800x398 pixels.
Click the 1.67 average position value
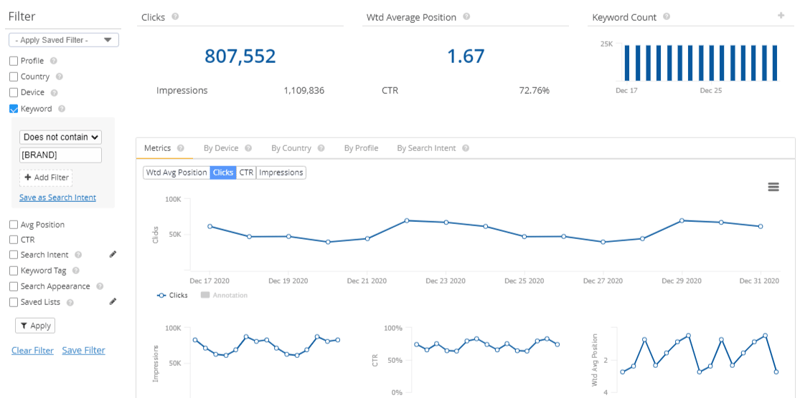466,56
